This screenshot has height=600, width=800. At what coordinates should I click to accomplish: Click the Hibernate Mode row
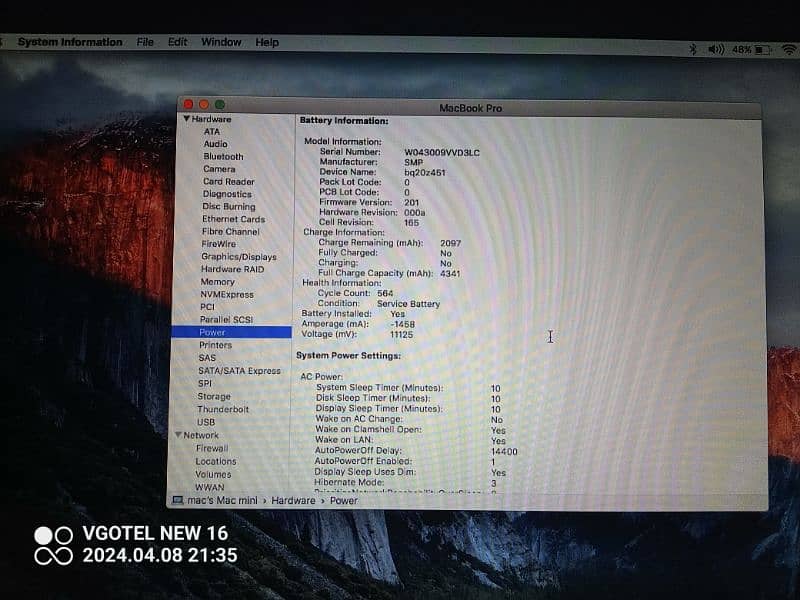(406, 483)
